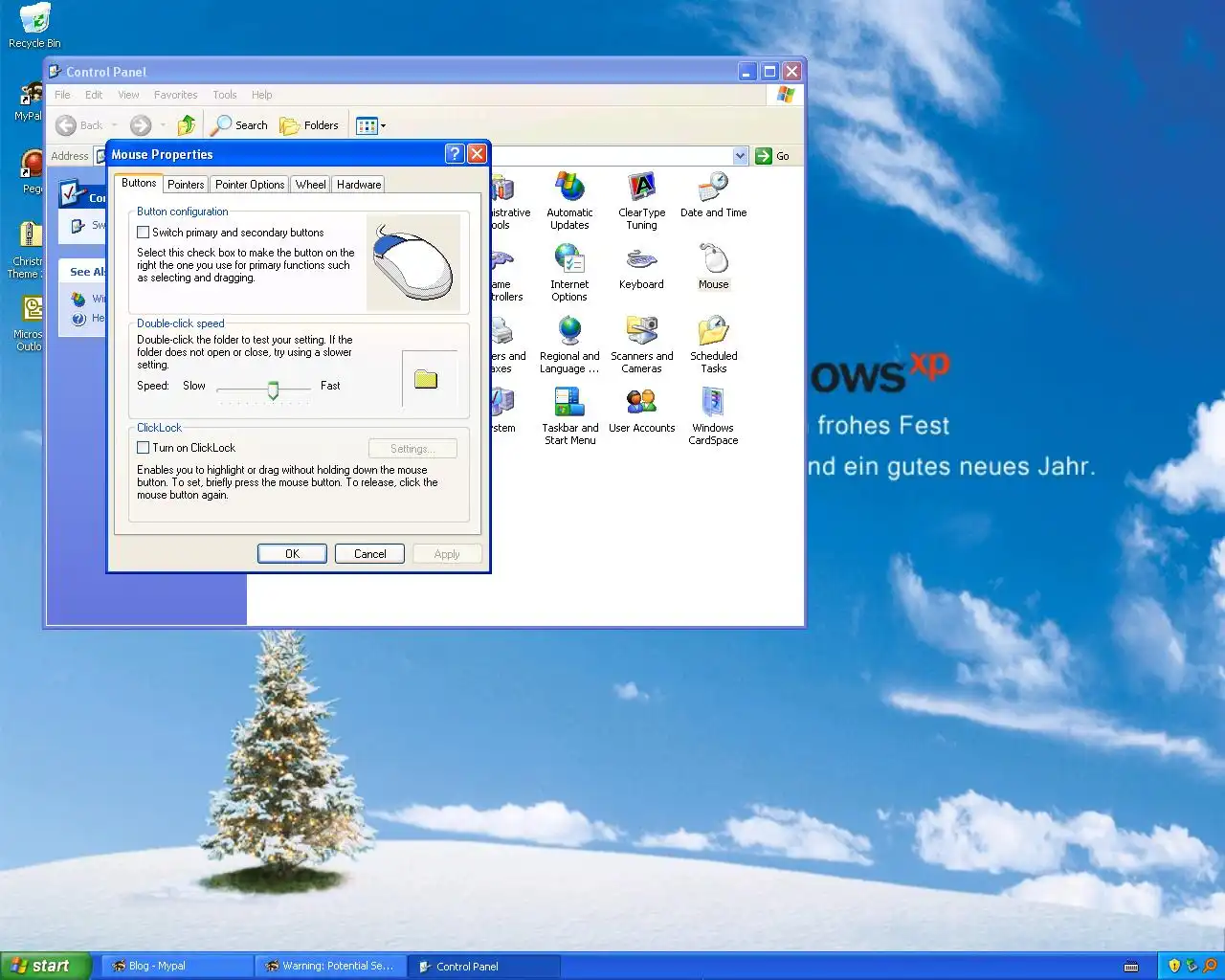Click the test folder in Double-click speed

pyautogui.click(x=426, y=380)
